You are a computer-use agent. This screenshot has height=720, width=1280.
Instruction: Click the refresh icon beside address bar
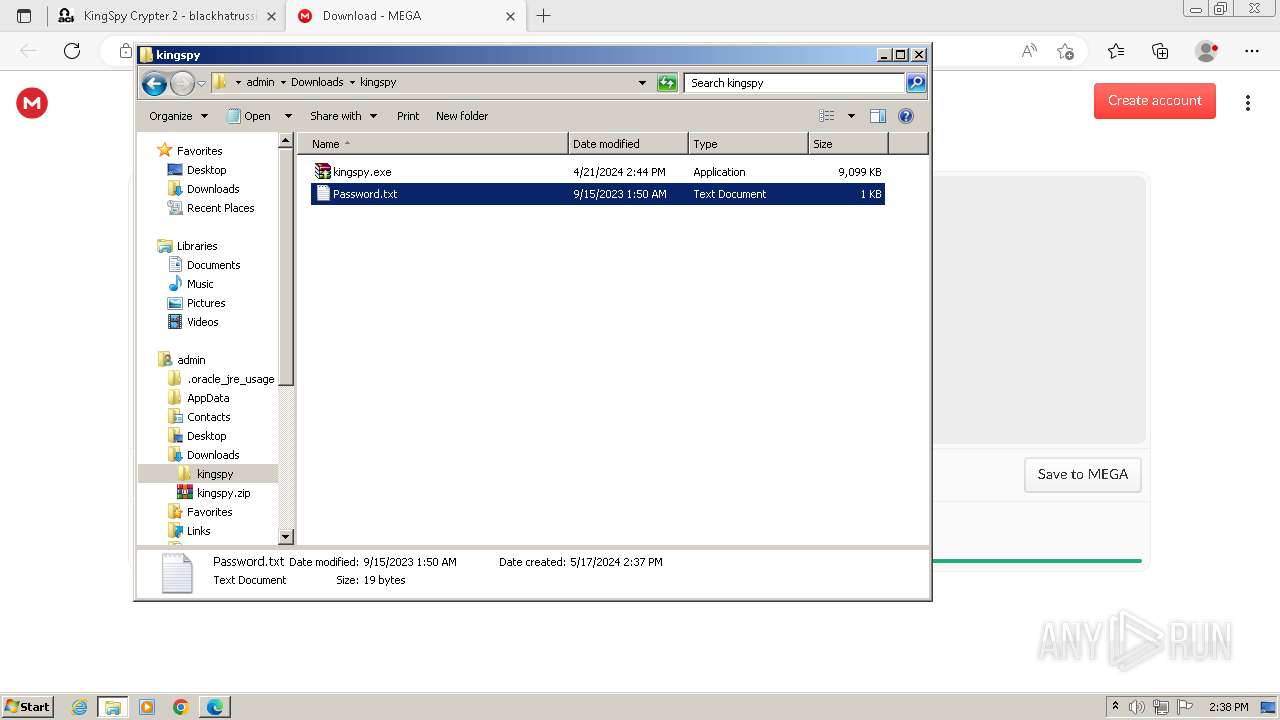667,83
